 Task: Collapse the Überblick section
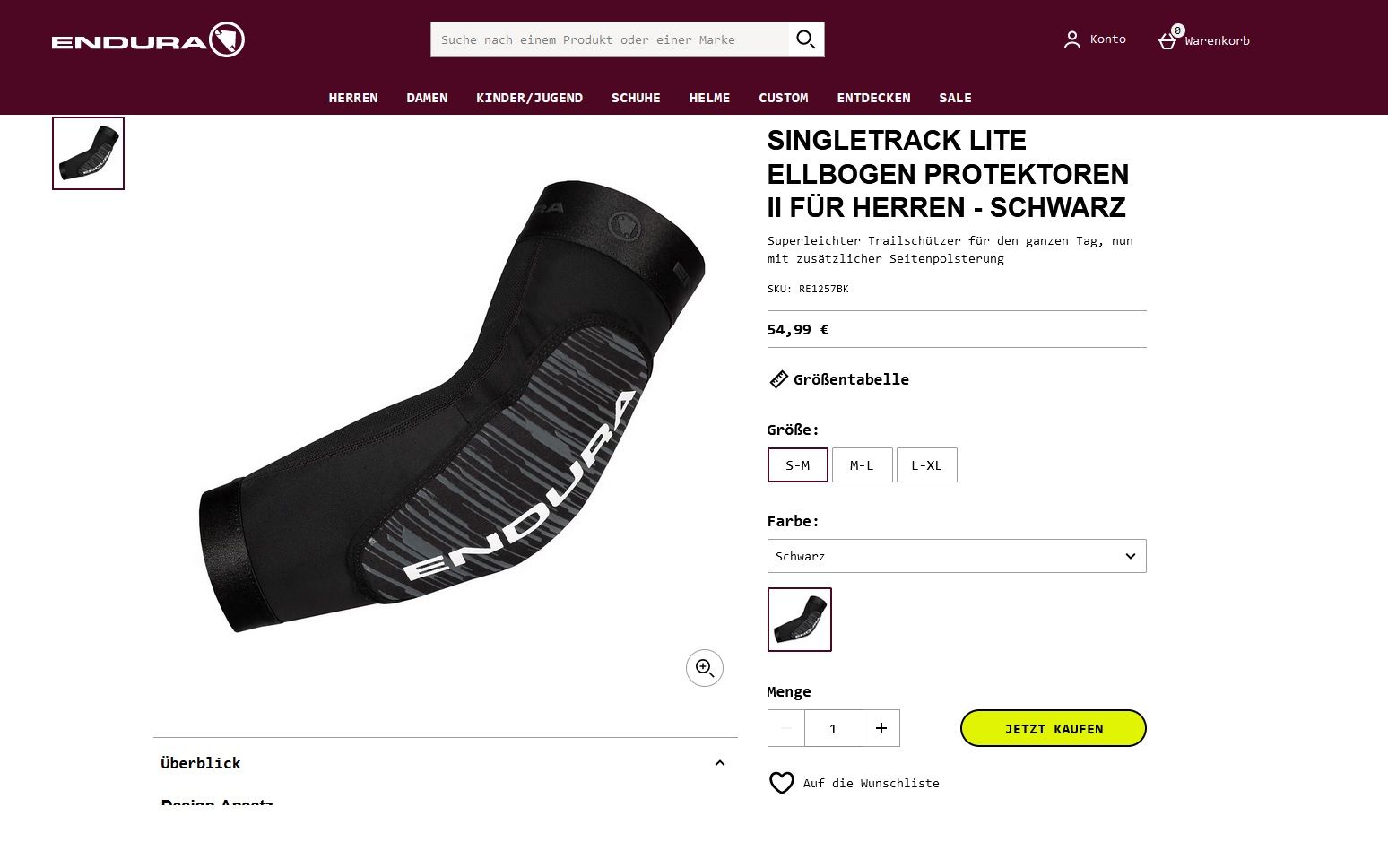coord(719,763)
